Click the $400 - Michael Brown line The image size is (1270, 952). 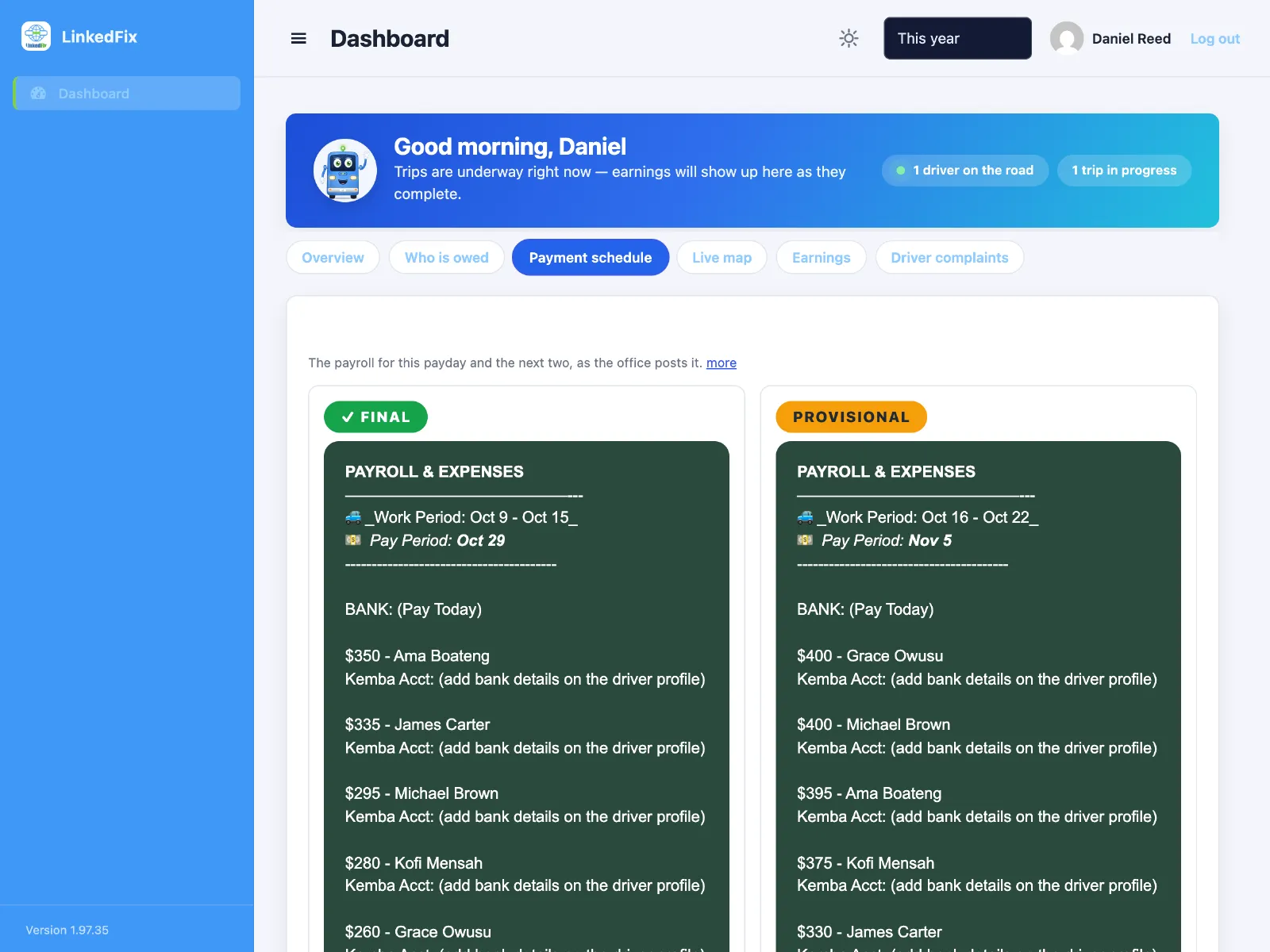pos(873,724)
